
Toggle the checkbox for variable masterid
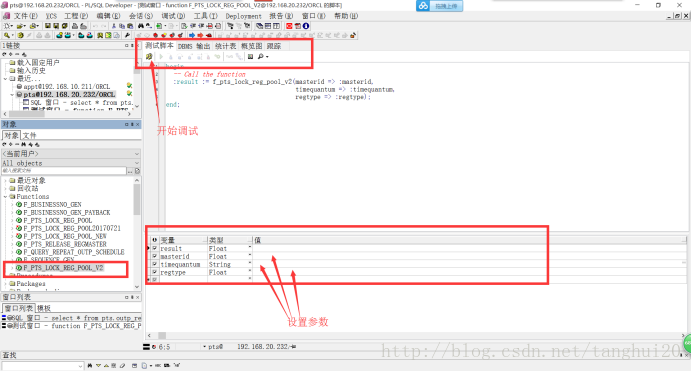pos(154,256)
